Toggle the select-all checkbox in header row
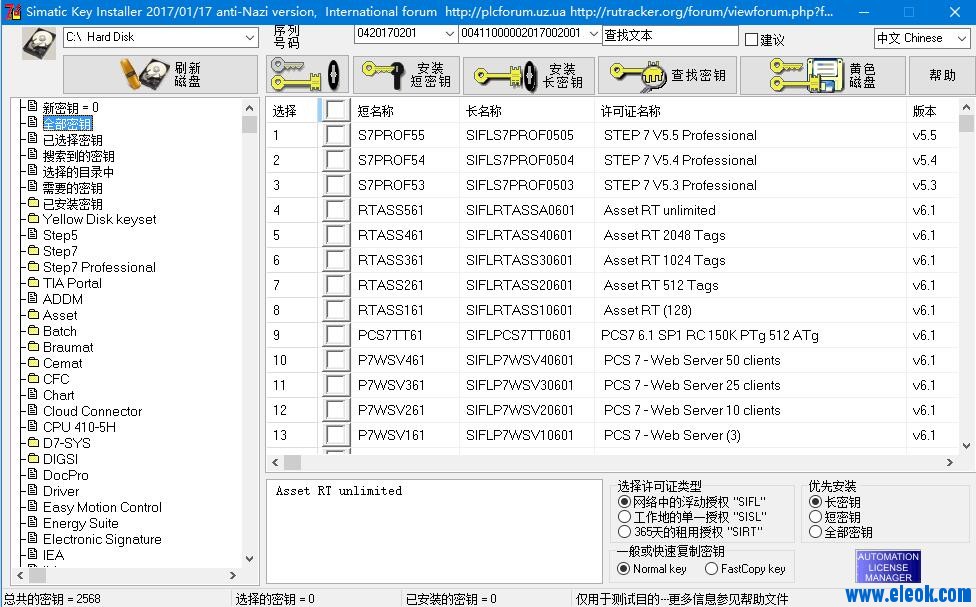976x607 pixels. [x=336, y=111]
